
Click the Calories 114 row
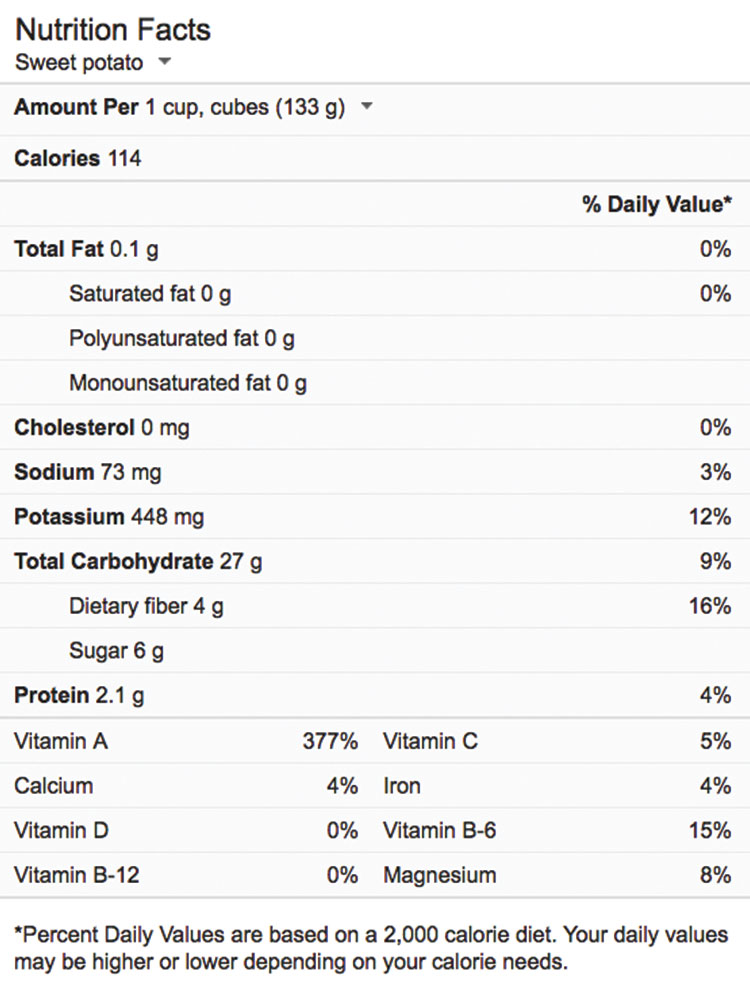[78, 158]
